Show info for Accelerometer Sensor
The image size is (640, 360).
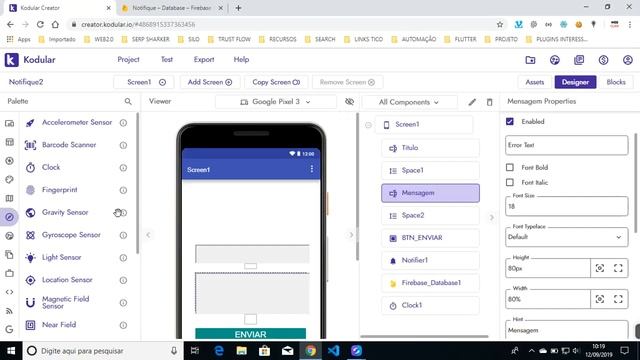(123, 122)
